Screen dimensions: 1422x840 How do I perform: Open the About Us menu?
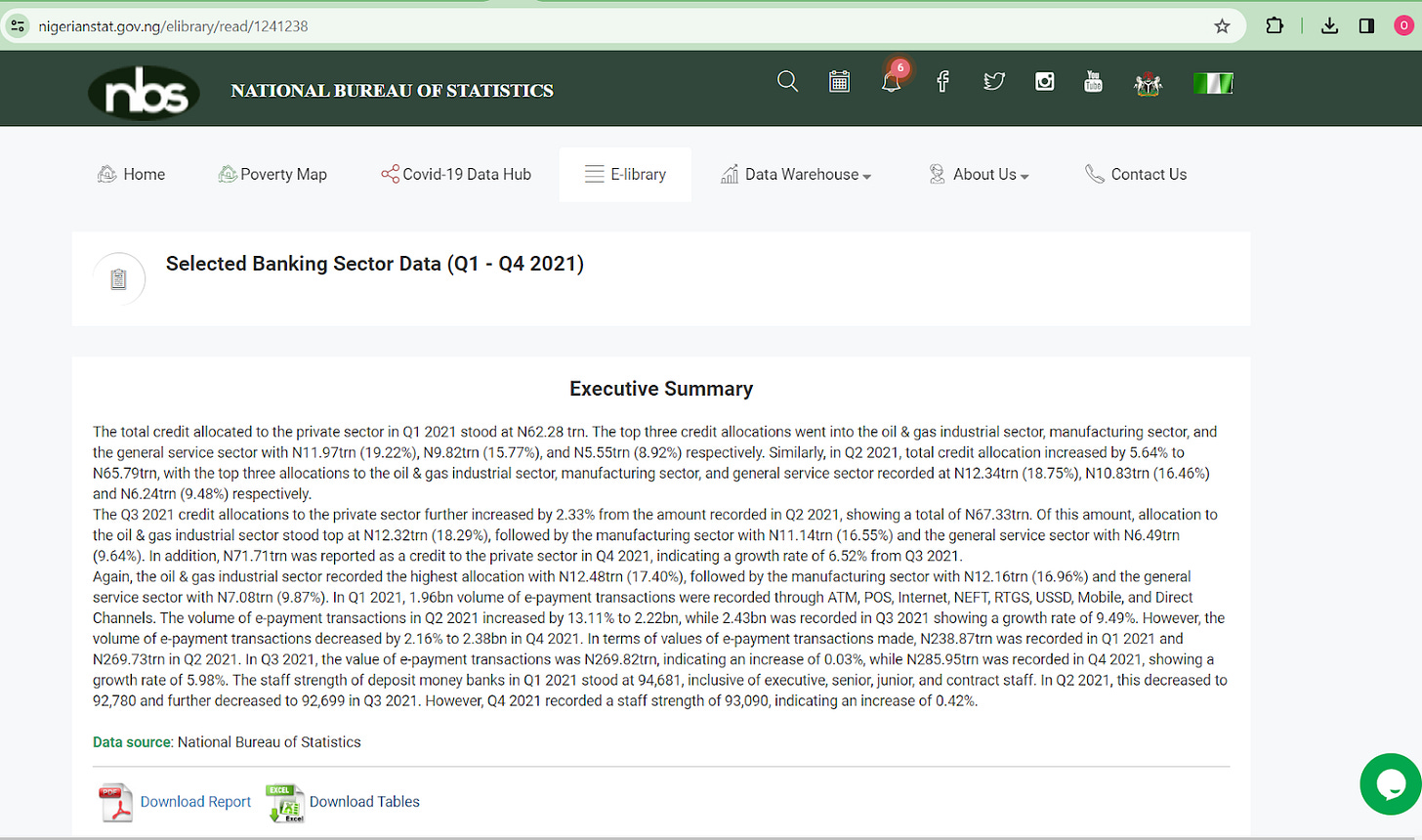coord(979,174)
